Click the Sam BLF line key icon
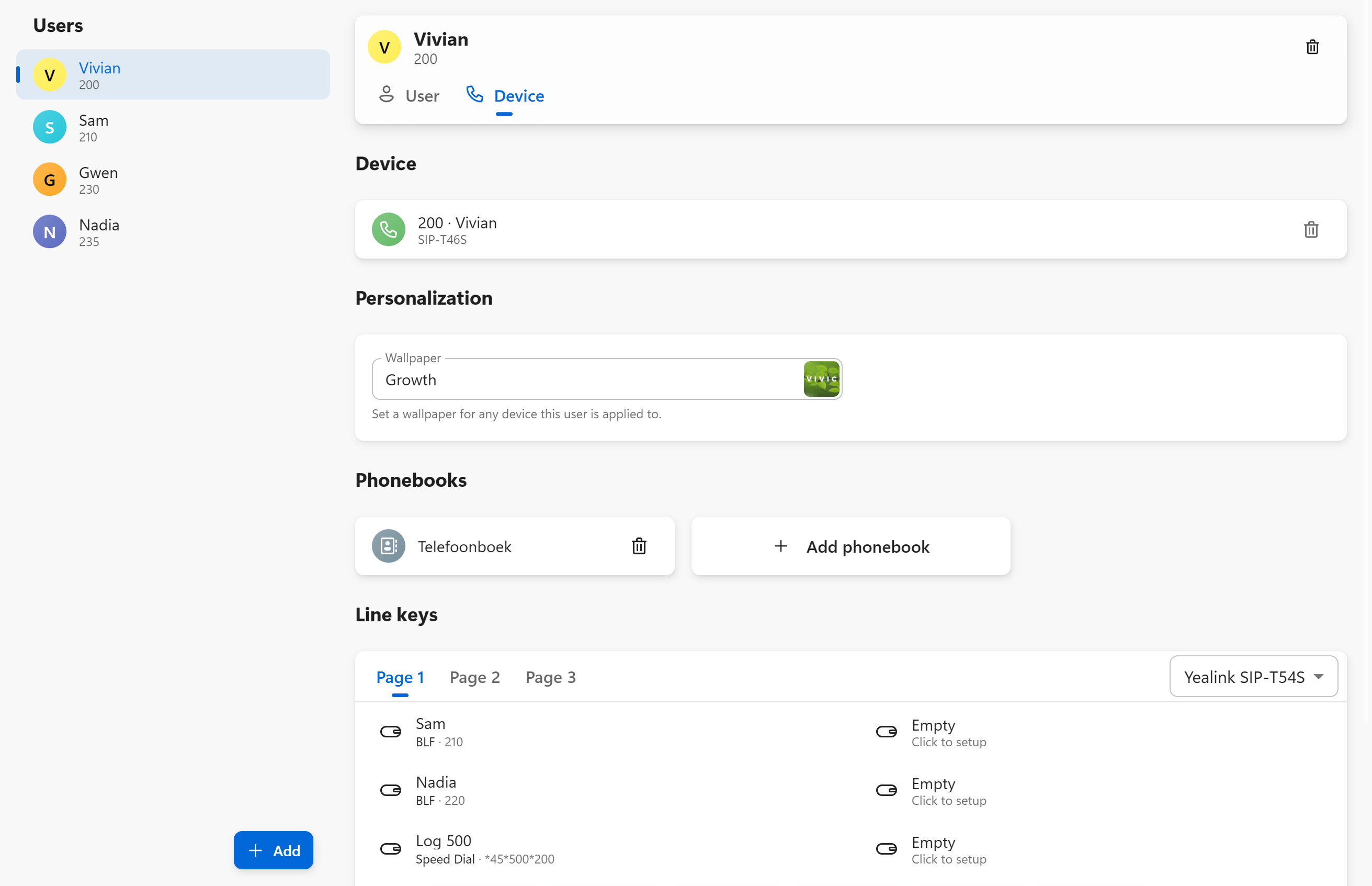 coord(390,732)
